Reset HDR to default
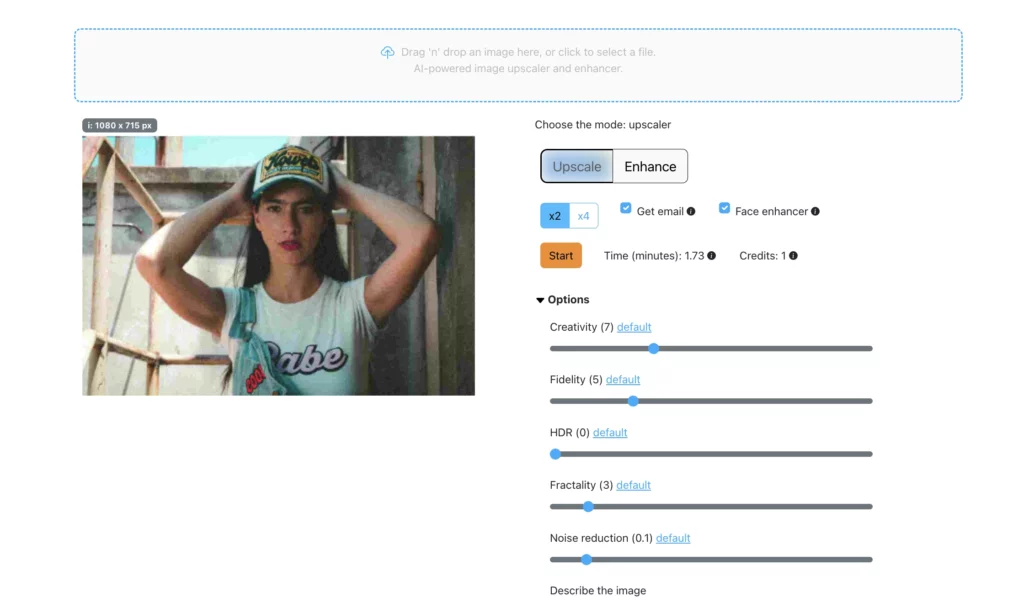 [610, 433]
